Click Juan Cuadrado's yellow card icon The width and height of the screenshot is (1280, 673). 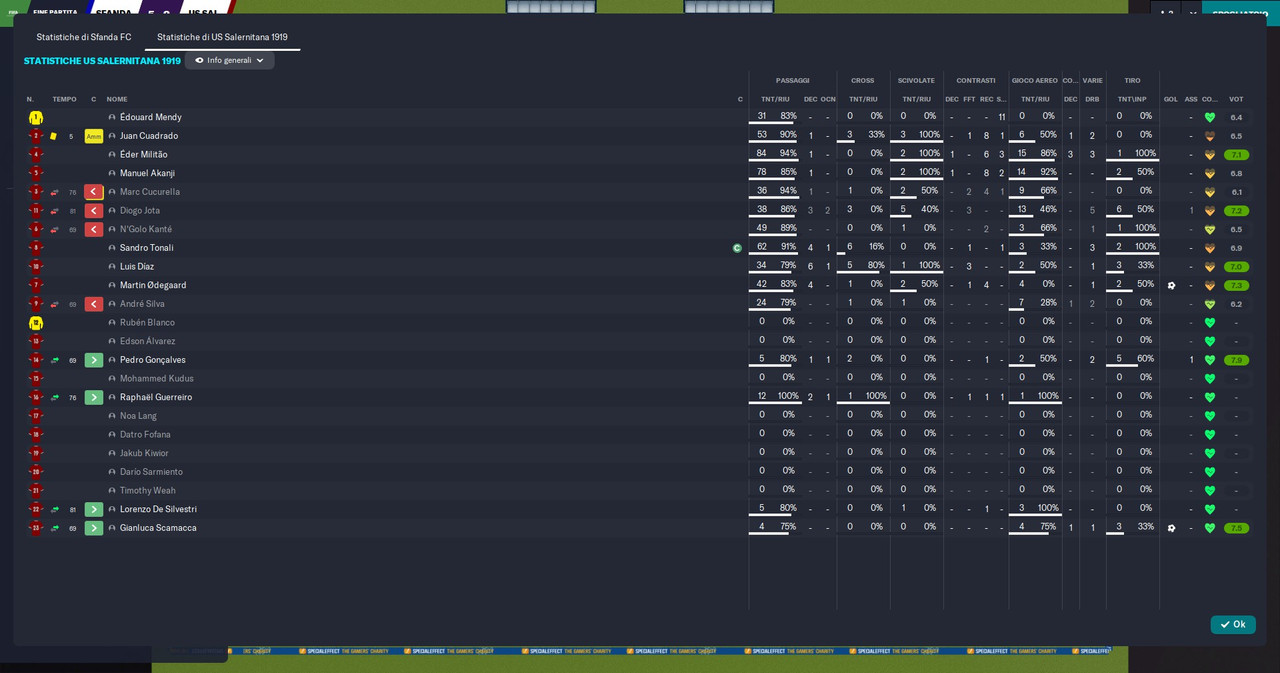54,136
